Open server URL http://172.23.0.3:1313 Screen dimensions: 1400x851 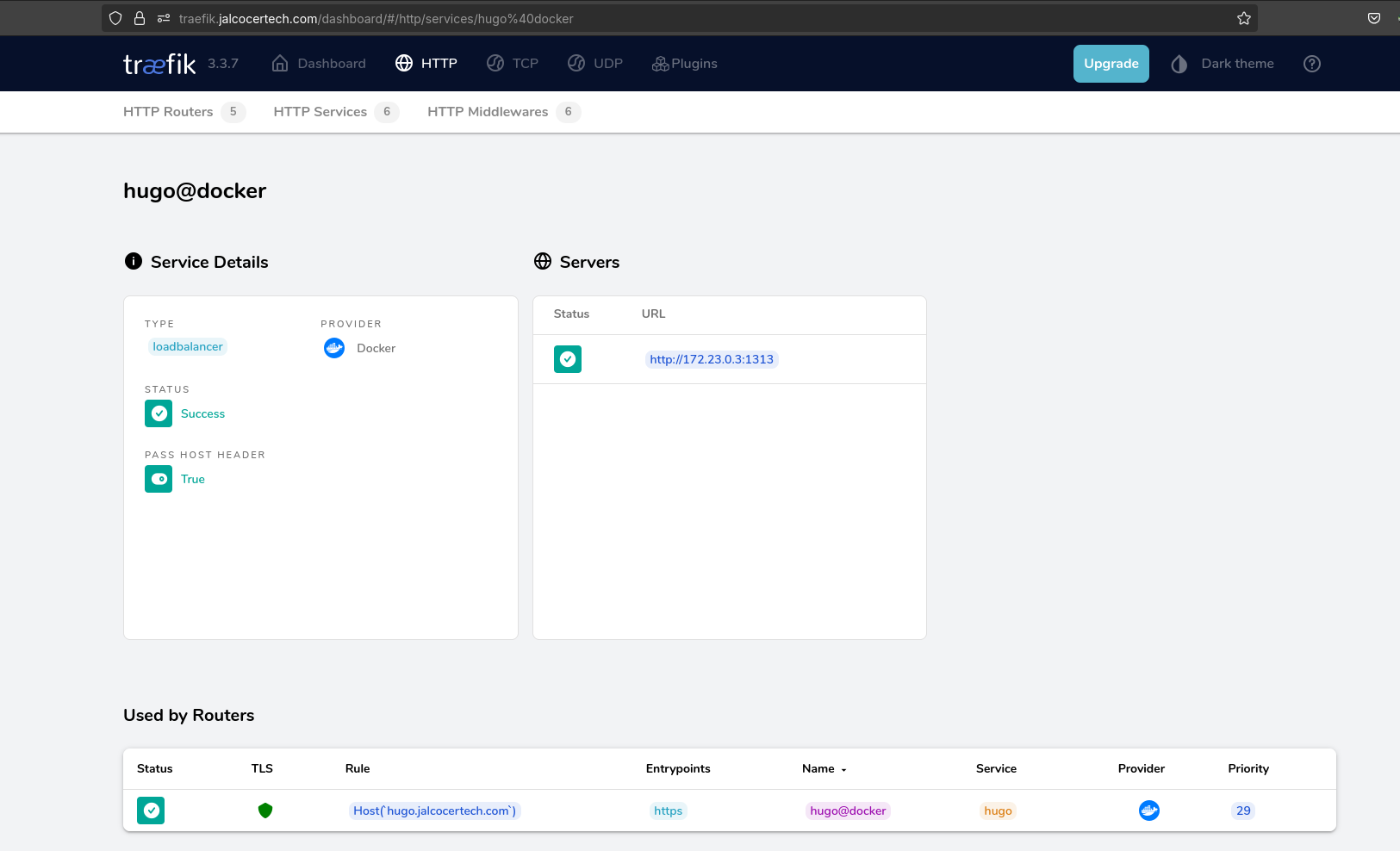(712, 359)
